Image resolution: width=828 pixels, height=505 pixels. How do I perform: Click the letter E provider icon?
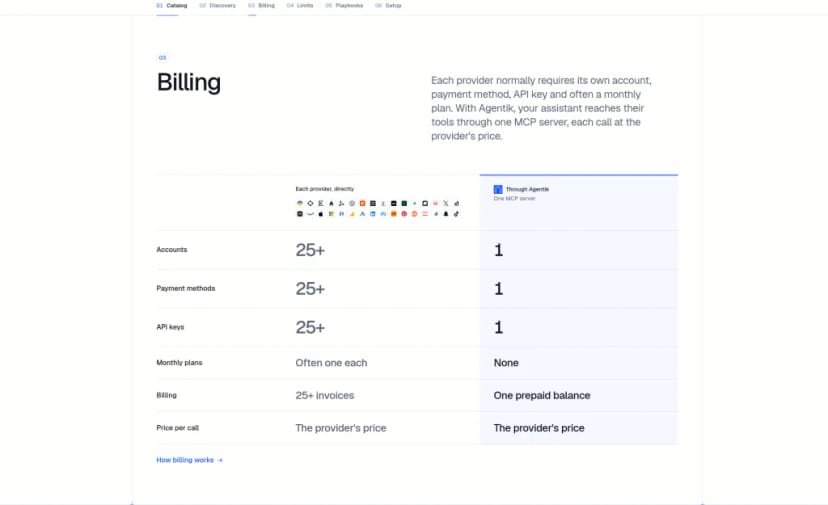click(x=321, y=203)
